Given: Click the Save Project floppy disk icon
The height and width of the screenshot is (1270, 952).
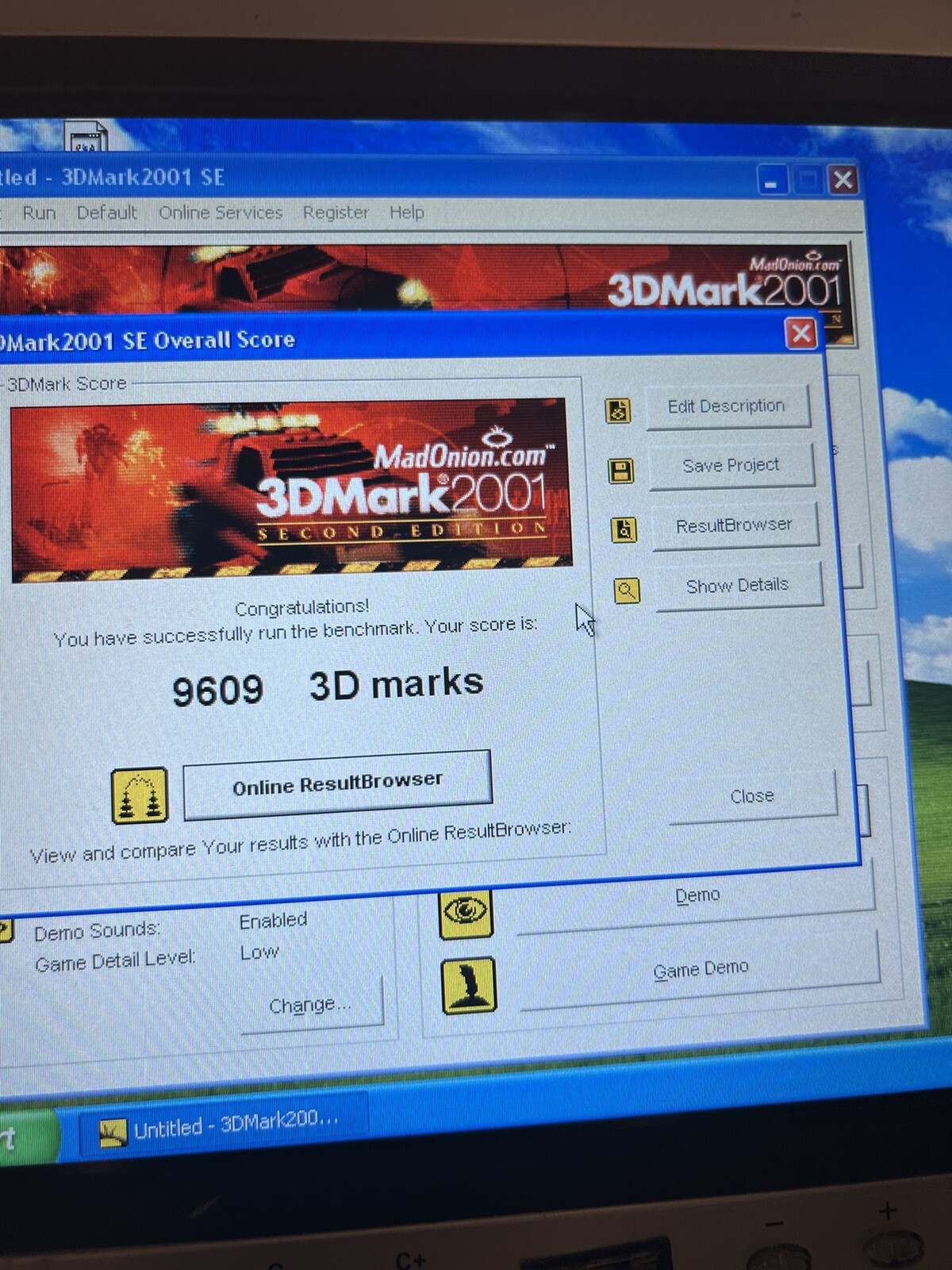Looking at the screenshot, I should point(620,471).
